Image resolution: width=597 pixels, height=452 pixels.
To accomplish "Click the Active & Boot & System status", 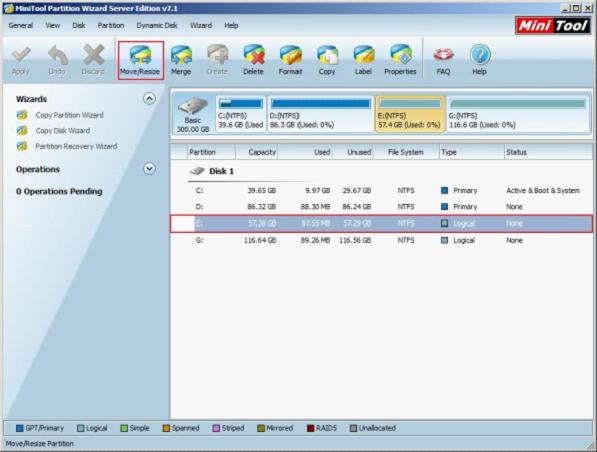I will (x=543, y=190).
